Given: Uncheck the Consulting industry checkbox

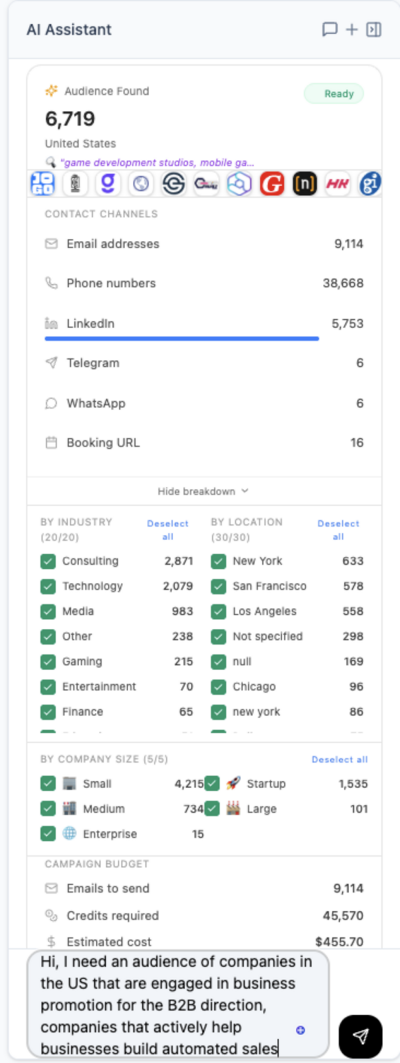Looking at the screenshot, I should [47, 561].
